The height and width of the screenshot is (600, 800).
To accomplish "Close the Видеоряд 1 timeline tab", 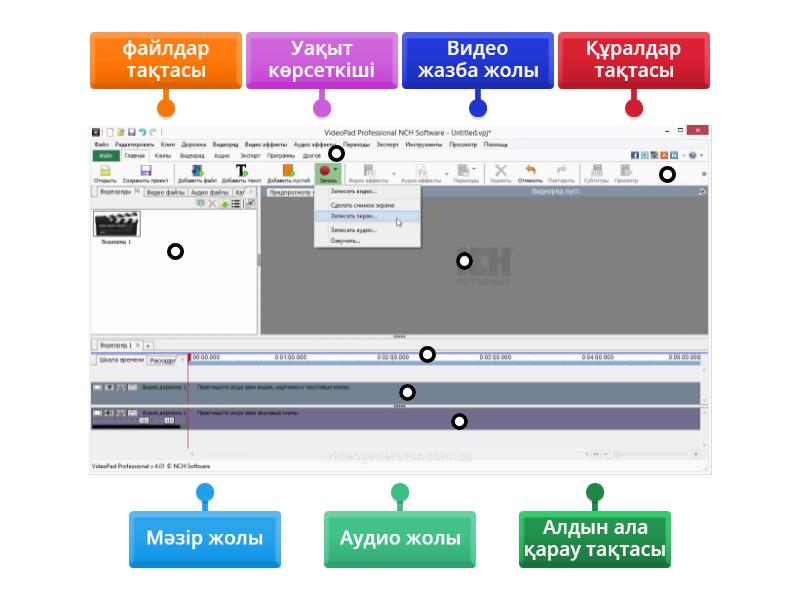I will 138,345.
